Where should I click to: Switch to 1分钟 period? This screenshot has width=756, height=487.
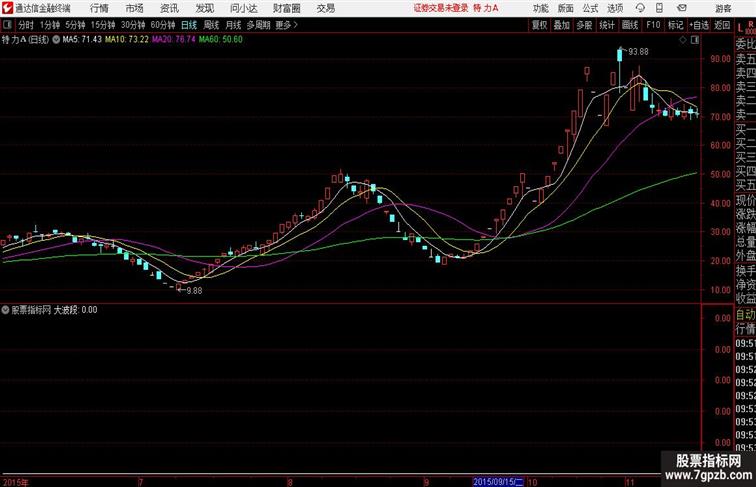pos(50,25)
